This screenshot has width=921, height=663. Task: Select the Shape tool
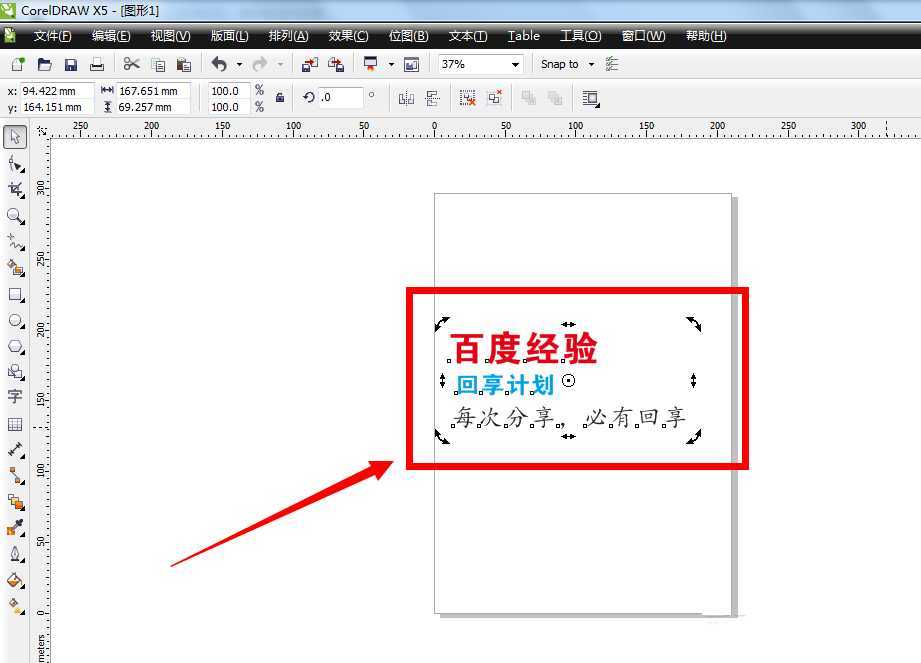tap(15, 161)
